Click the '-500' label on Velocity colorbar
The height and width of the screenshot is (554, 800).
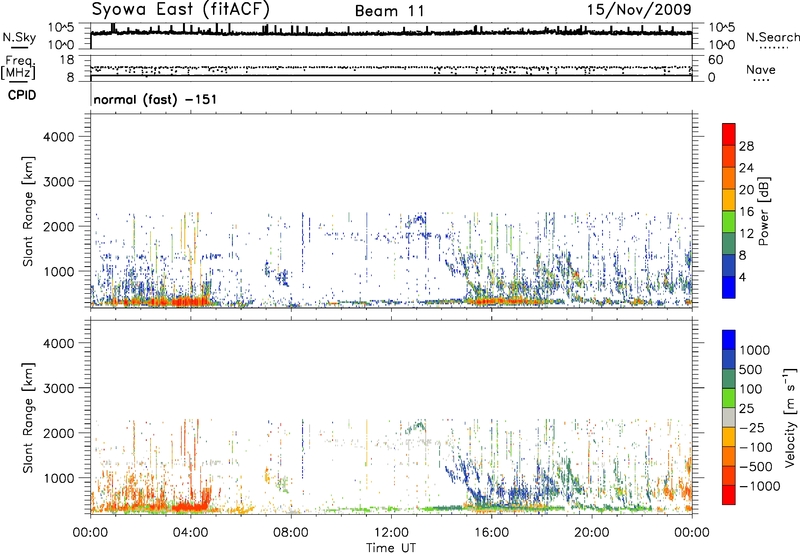tap(756, 467)
